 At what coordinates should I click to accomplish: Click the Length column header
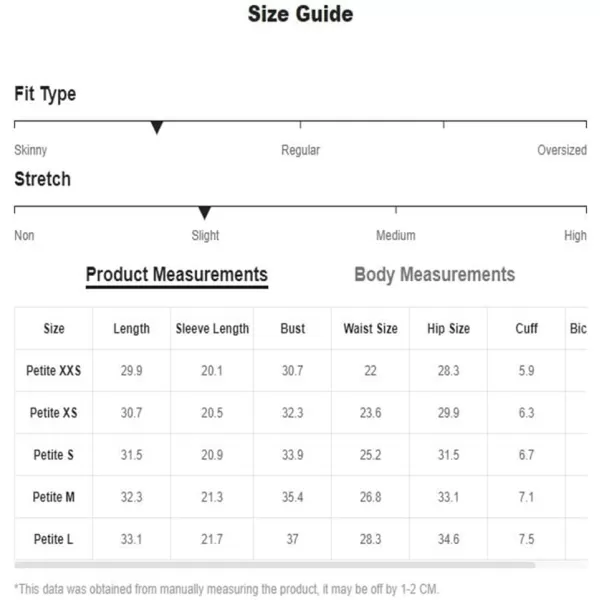tap(132, 328)
